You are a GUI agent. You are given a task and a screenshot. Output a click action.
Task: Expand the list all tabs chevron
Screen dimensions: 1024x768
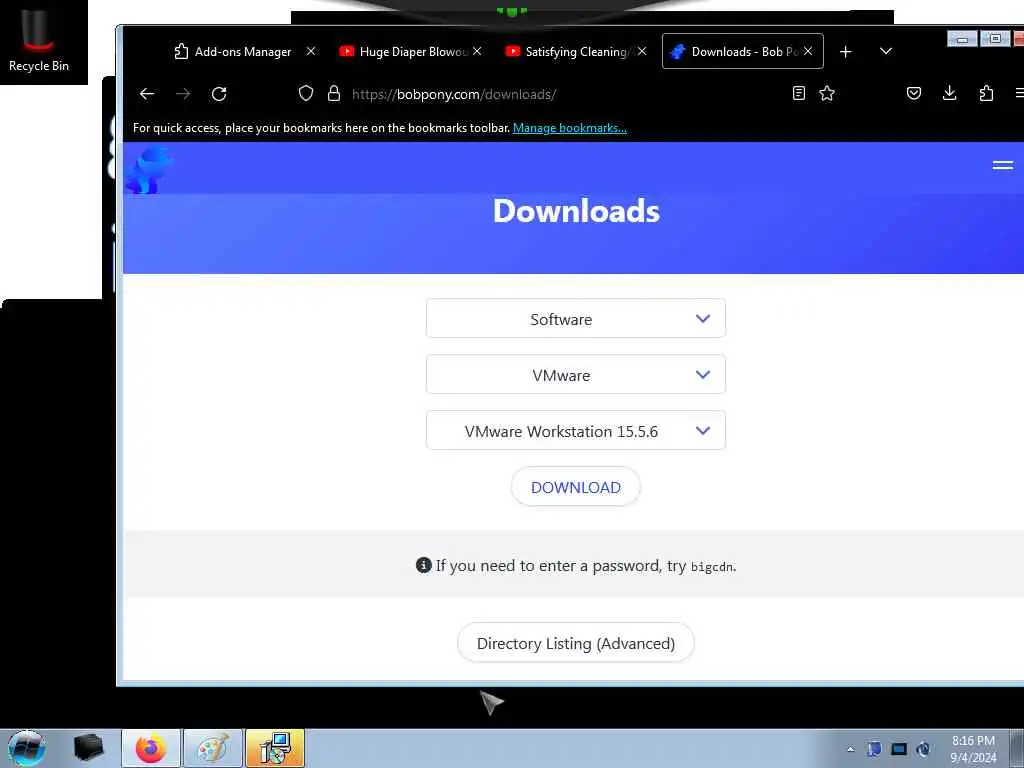(x=886, y=51)
